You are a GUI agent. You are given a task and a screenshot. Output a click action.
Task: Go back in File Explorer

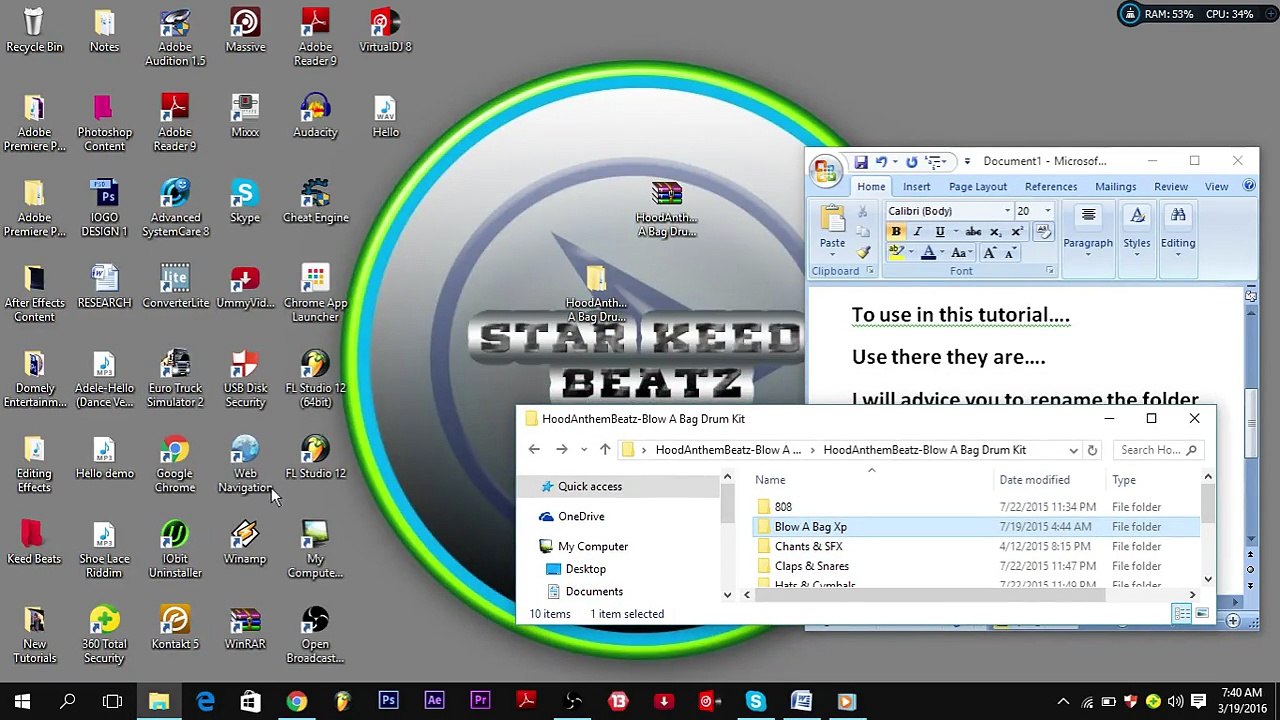click(534, 450)
